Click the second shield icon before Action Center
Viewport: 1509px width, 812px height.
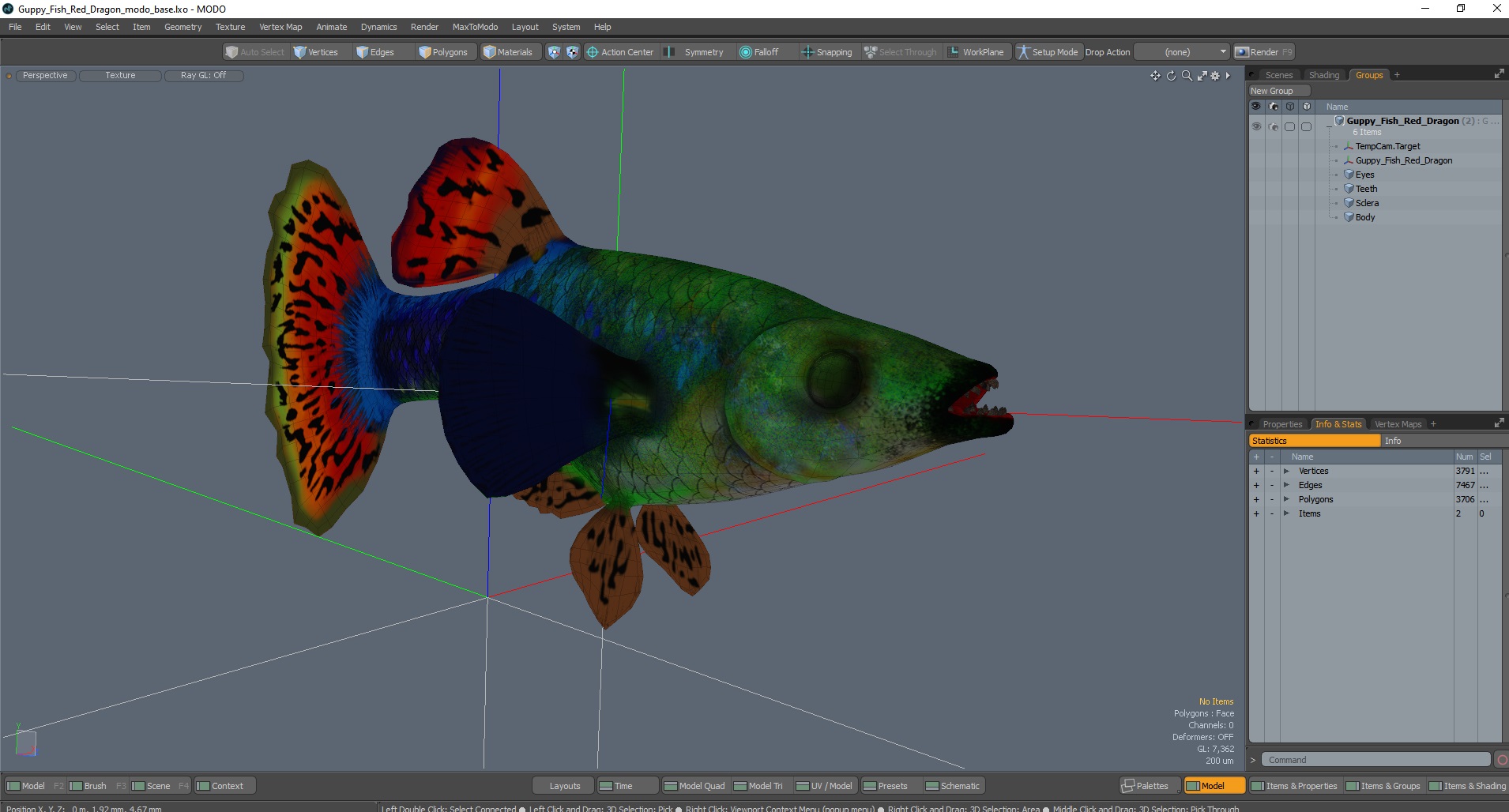572,52
